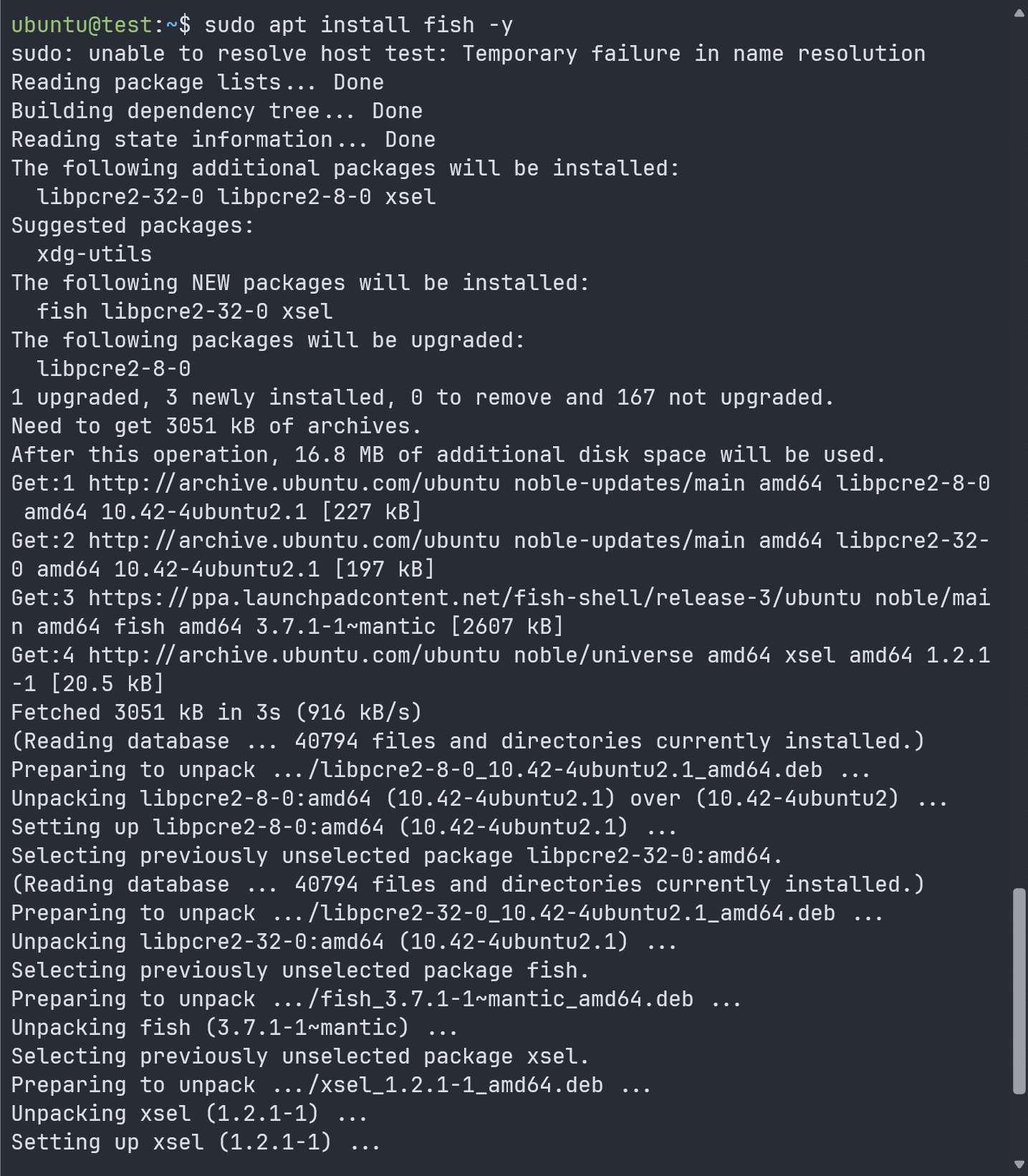Click the 'Fetched 3051 kB in 3s' line

216,713
